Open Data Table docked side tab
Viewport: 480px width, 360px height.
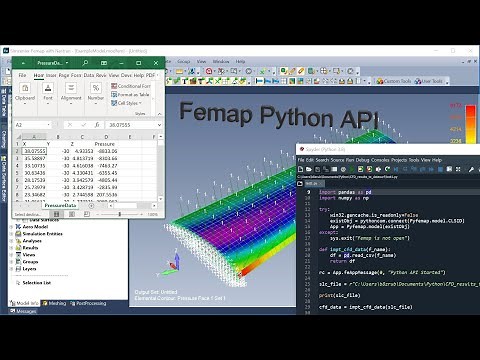4,103
